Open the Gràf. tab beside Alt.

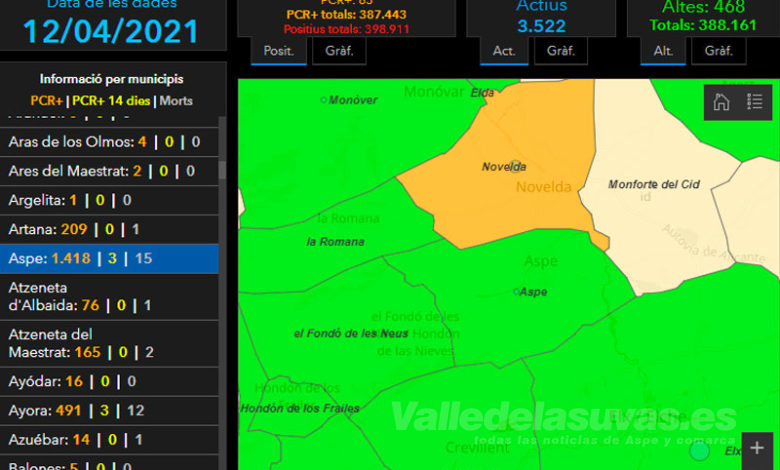tap(719, 51)
